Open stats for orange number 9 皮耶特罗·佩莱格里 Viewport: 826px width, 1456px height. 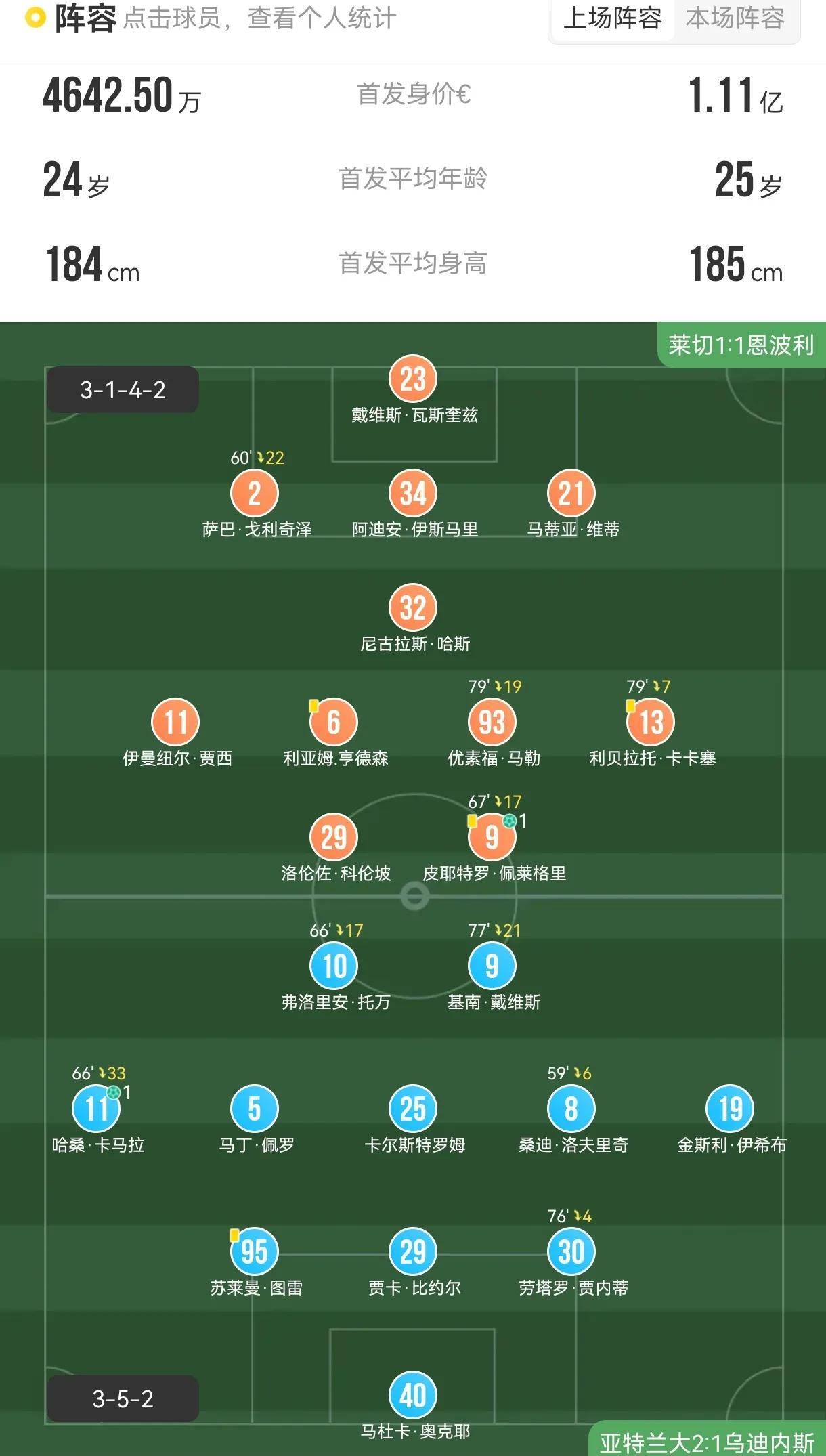pos(492,837)
